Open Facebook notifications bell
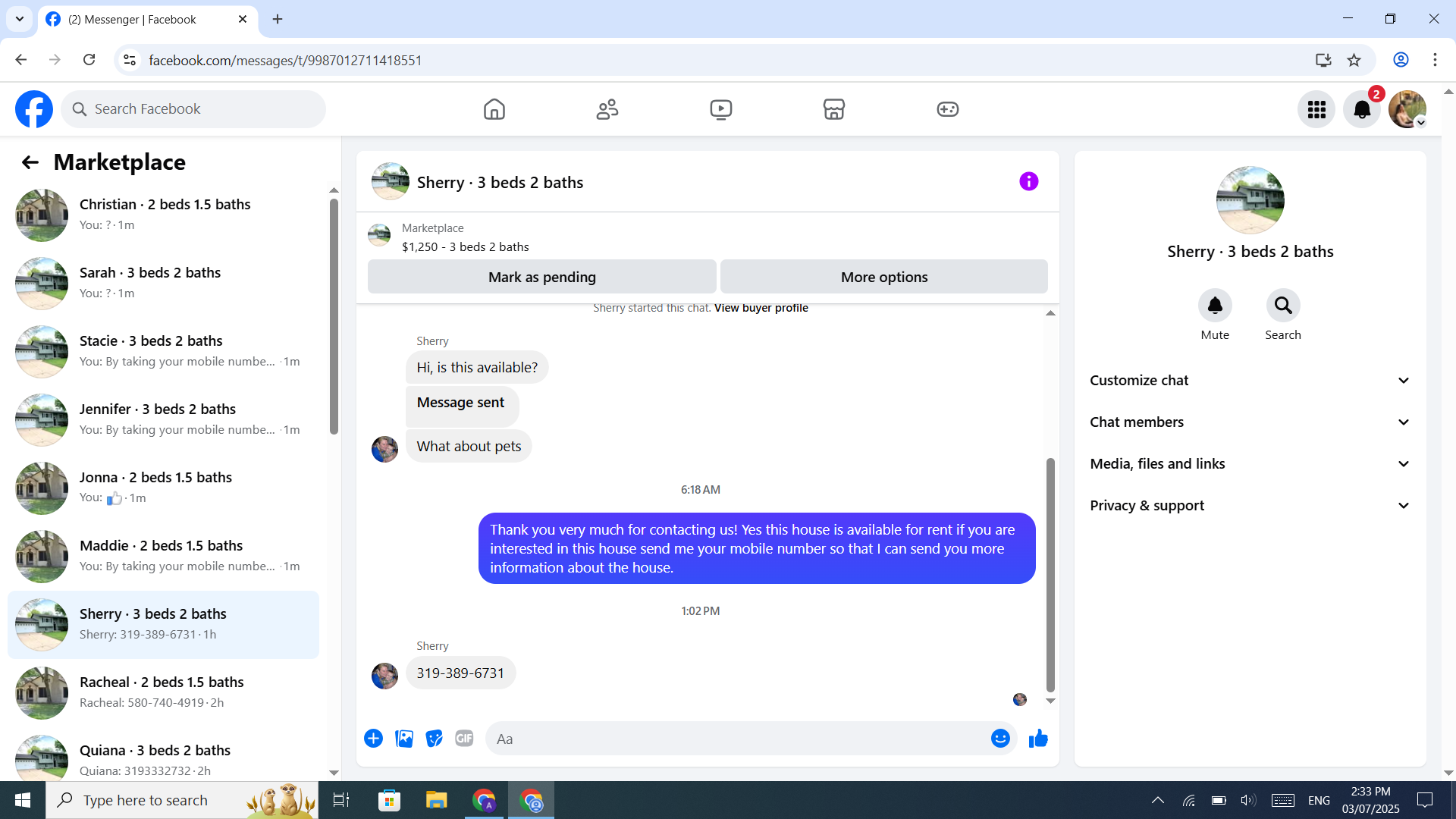The image size is (1456, 819). click(x=1362, y=110)
